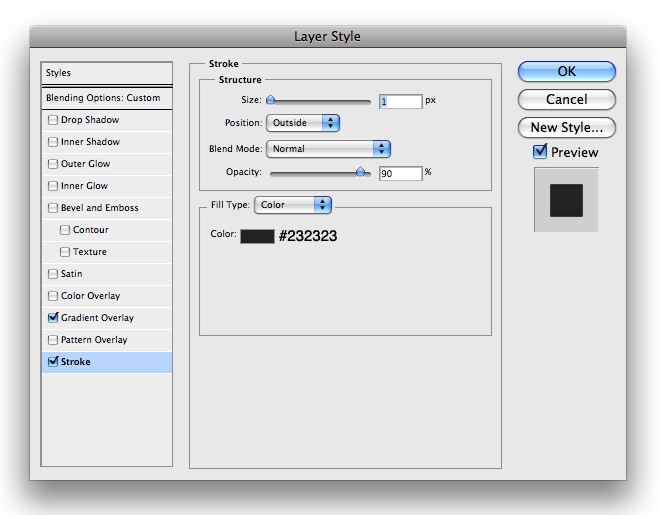Click the style preview thumbnail
The image size is (660, 515).
pos(566,200)
